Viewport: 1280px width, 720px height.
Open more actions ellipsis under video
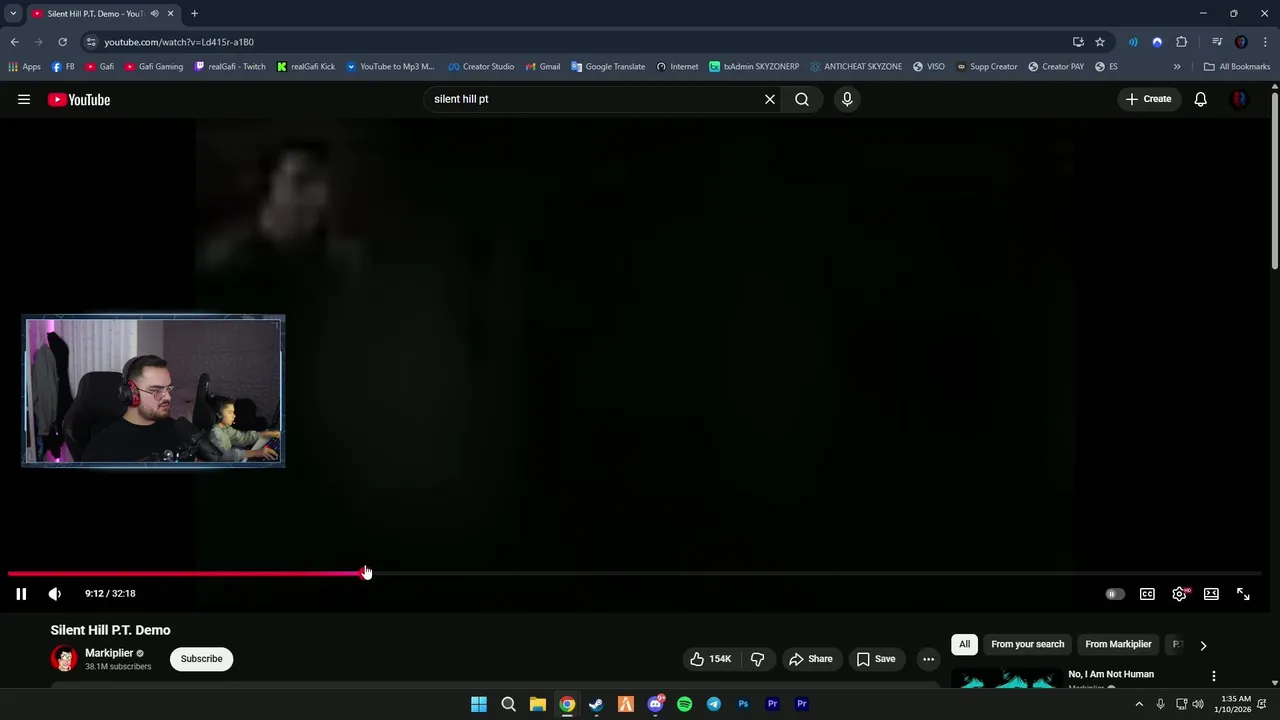928,659
